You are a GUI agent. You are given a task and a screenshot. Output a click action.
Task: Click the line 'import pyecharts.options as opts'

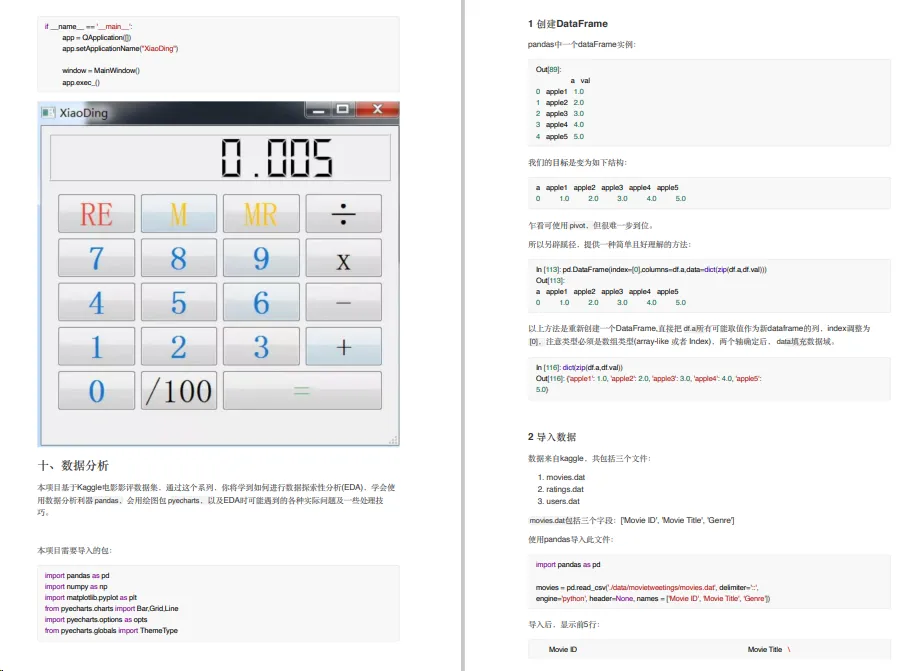[96, 620]
